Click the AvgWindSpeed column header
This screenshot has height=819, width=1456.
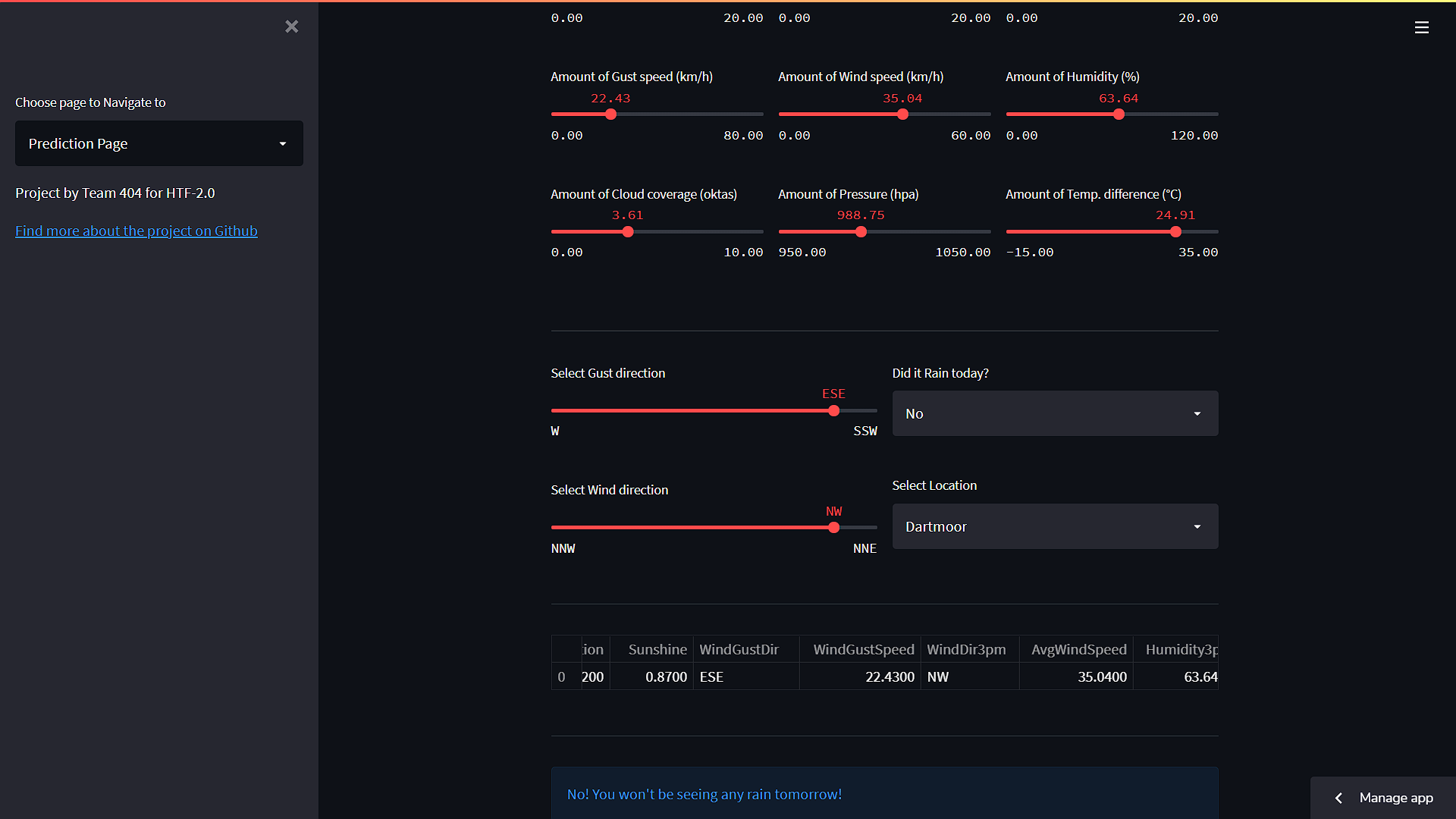[x=1078, y=649]
